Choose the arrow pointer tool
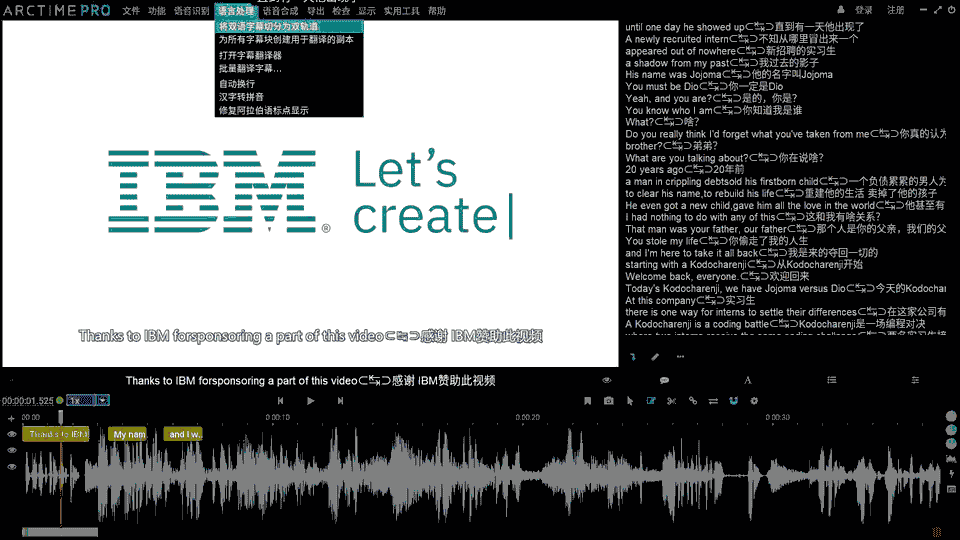Viewport: 960px width, 540px height. (x=630, y=401)
